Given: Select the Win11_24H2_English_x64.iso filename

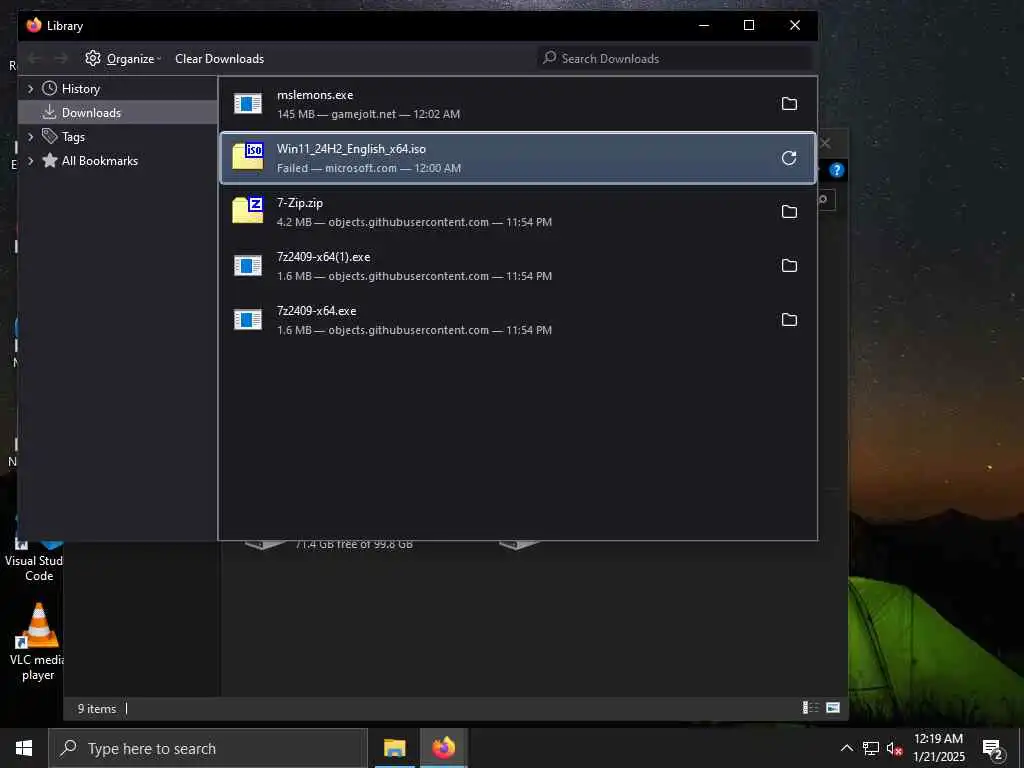Looking at the screenshot, I should tap(351, 149).
